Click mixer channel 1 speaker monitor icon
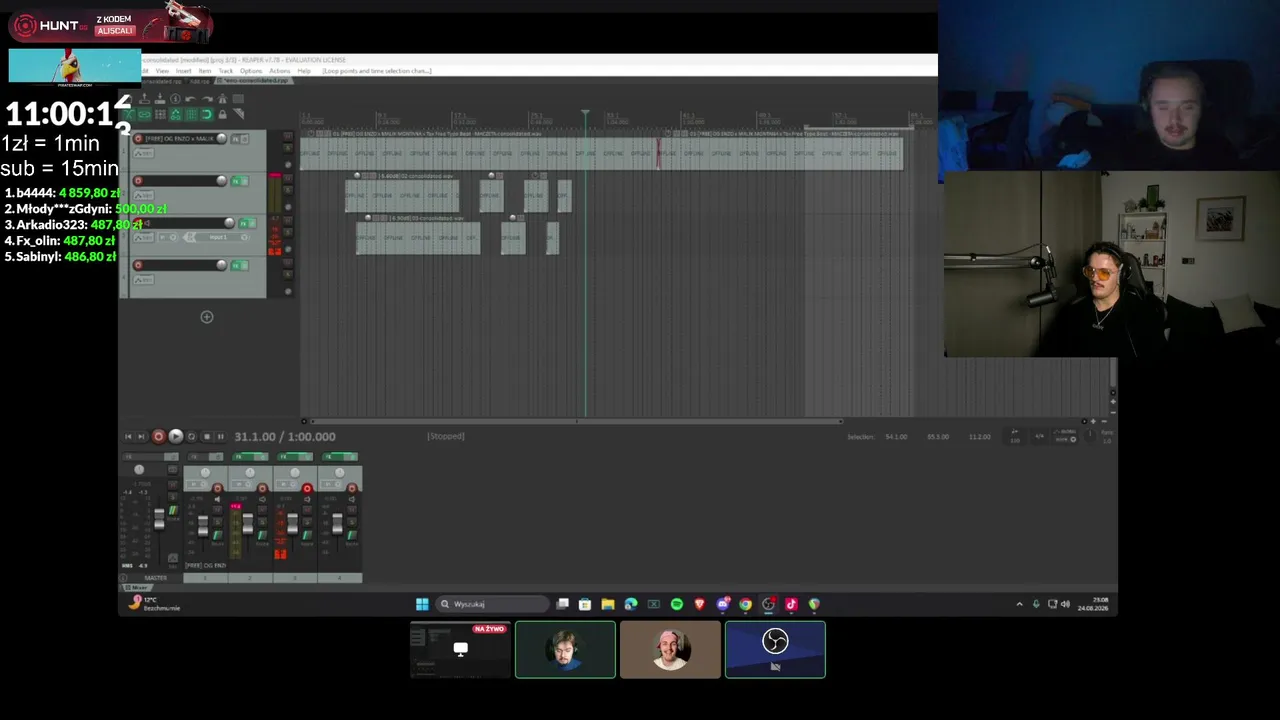Viewport: 1280px width, 720px height. [x=218, y=499]
